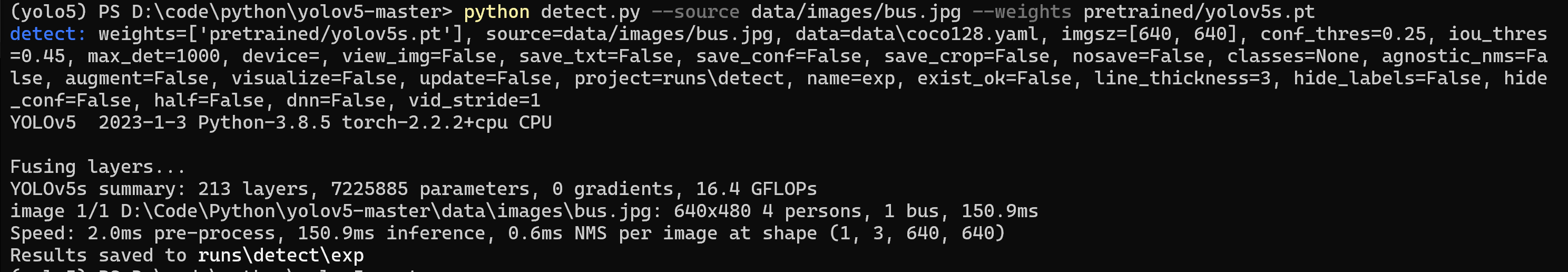This screenshot has height=272, width=1568.
Task: Click "0.6ms NMS" in the Speed line
Action: [557, 234]
